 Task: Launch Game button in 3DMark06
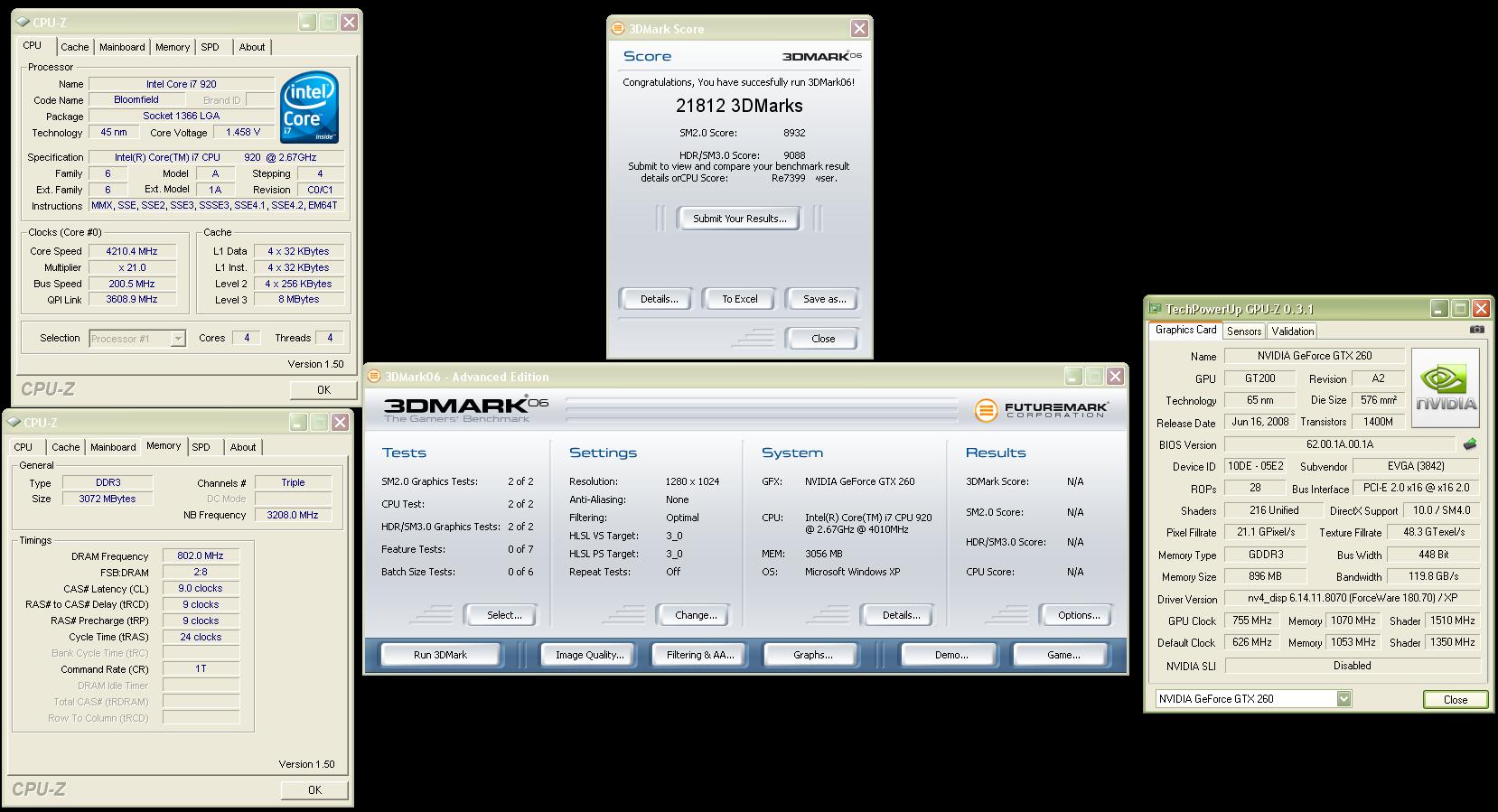pyautogui.click(x=1063, y=655)
